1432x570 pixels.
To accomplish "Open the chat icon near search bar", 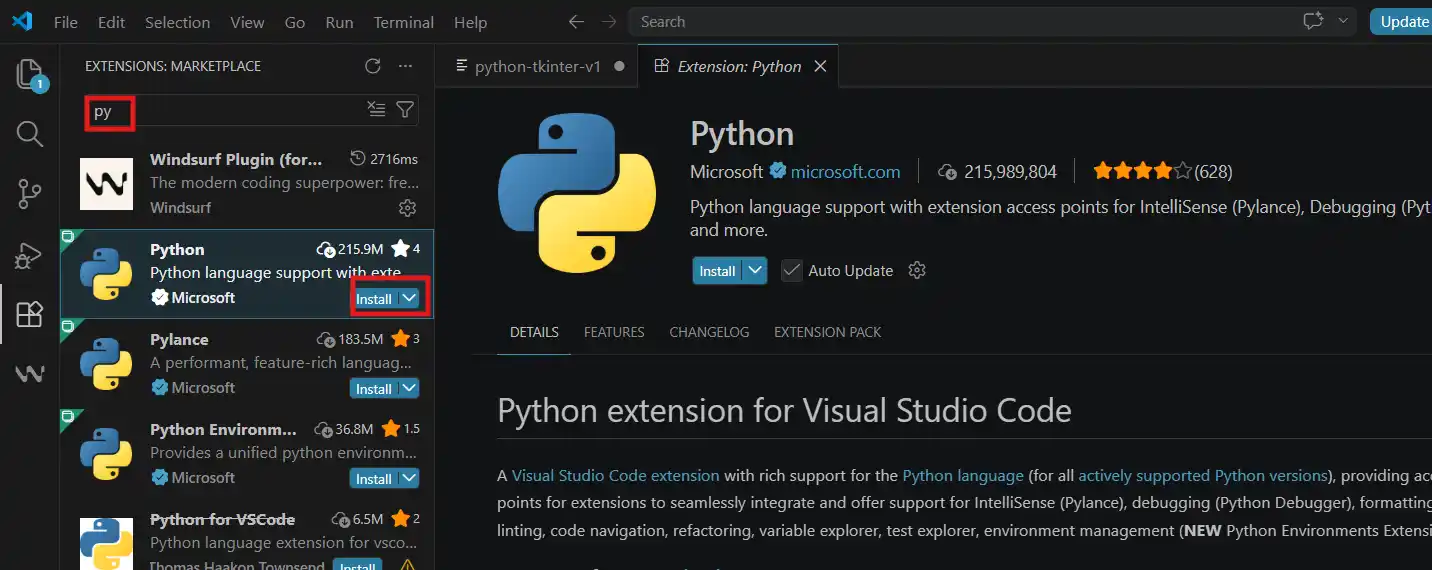I will [1312, 21].
